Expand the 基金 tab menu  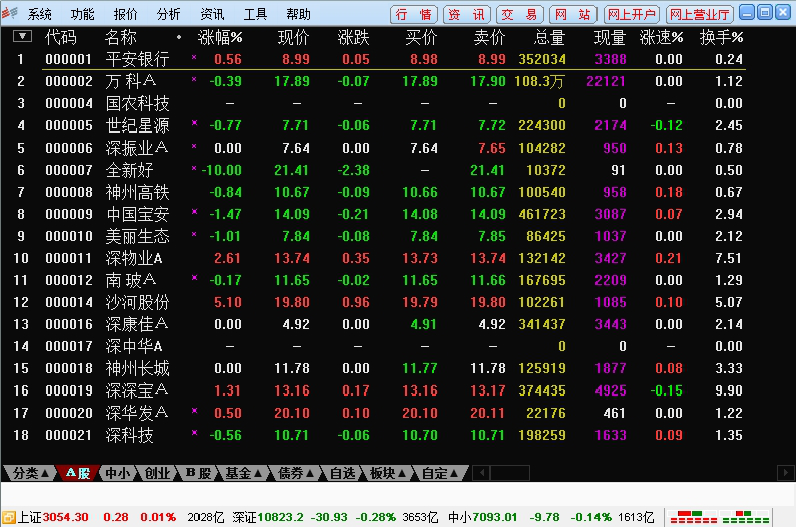pyautogui.click(x=243, y=473)
